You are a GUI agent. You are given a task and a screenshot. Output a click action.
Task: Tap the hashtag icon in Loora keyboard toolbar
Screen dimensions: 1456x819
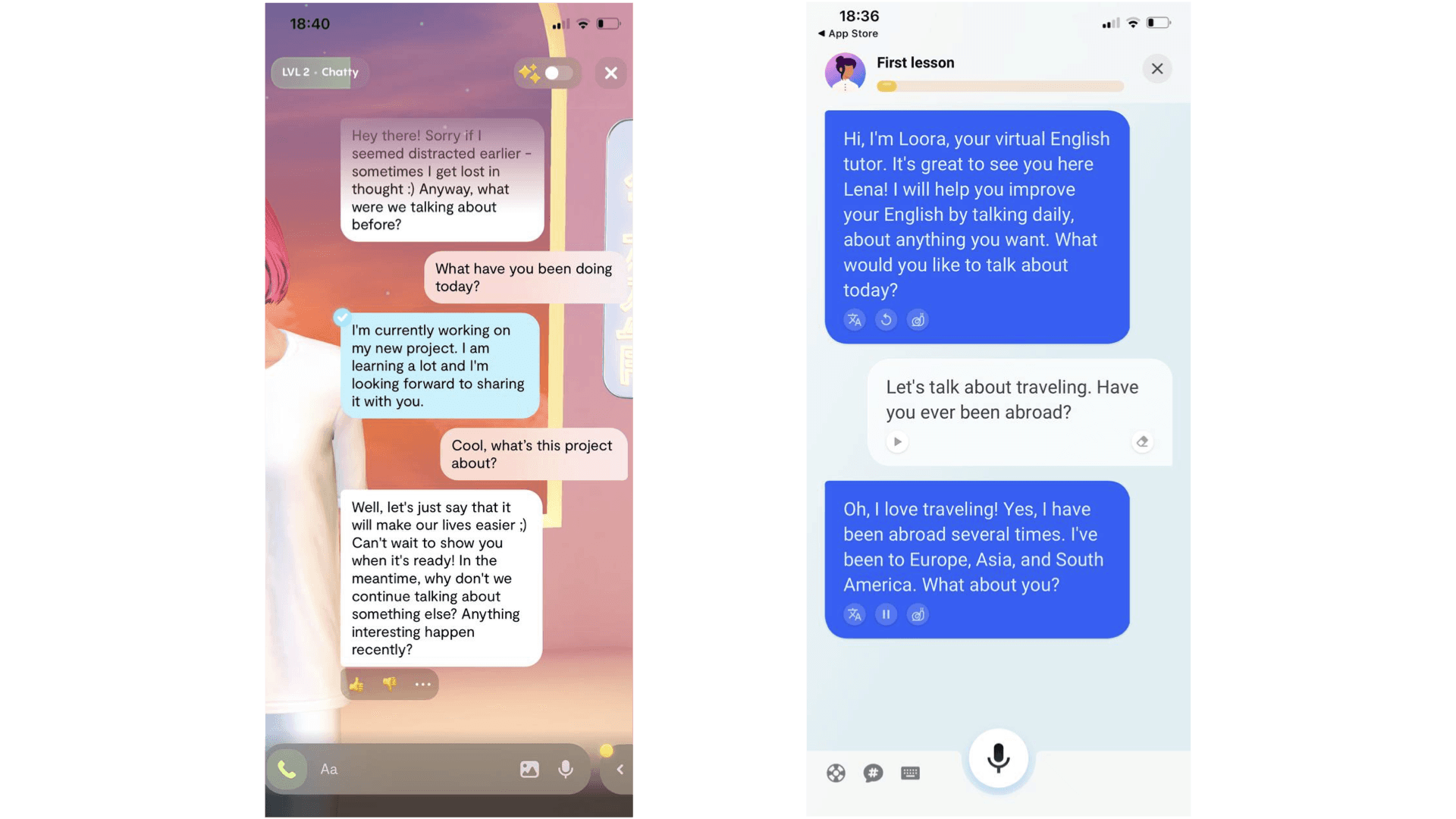[x=871, y=773]
